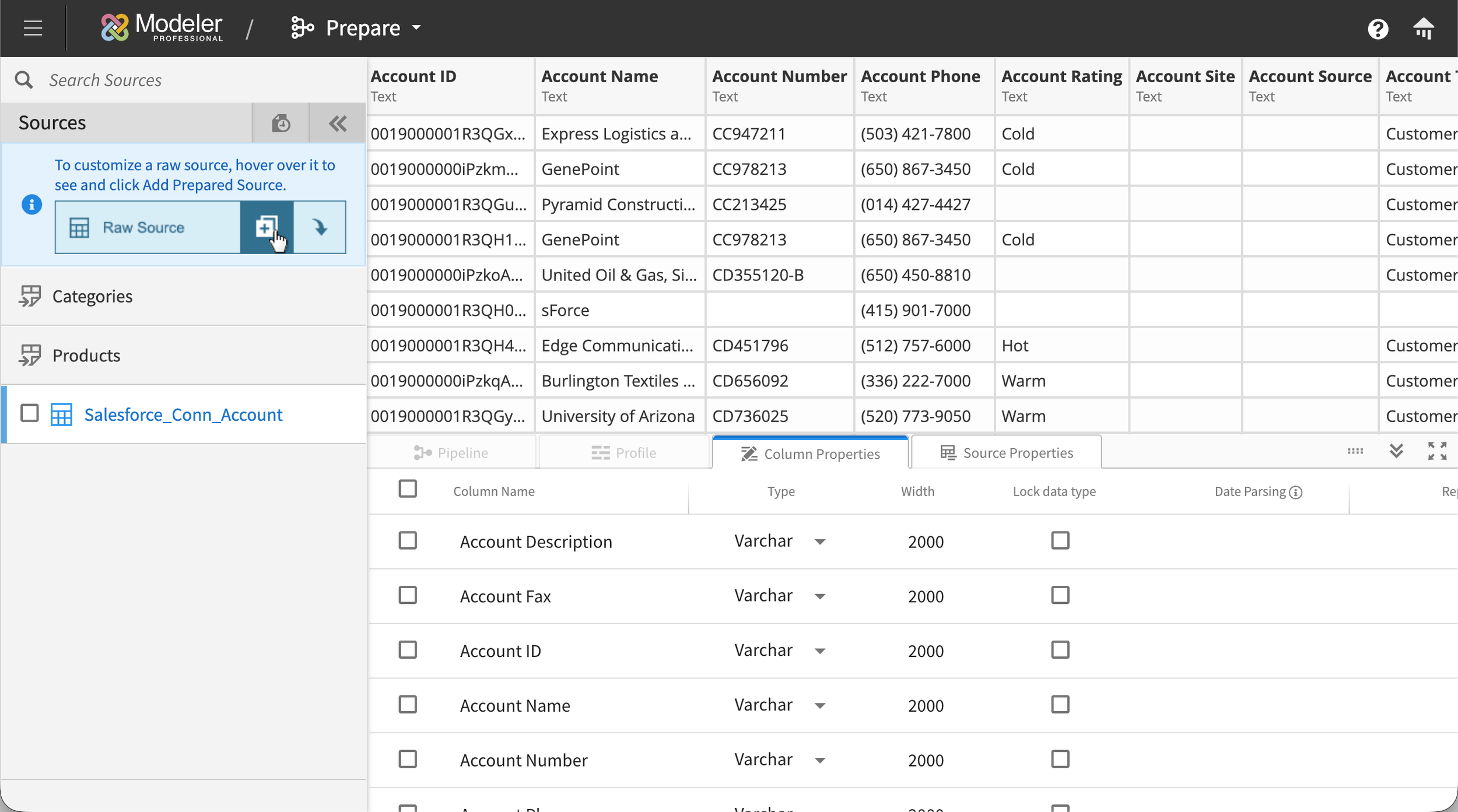Click the scheduled refresh icon beside Sources
Image resolution: width=1458 pixels, height=812 pixels.
281,124
